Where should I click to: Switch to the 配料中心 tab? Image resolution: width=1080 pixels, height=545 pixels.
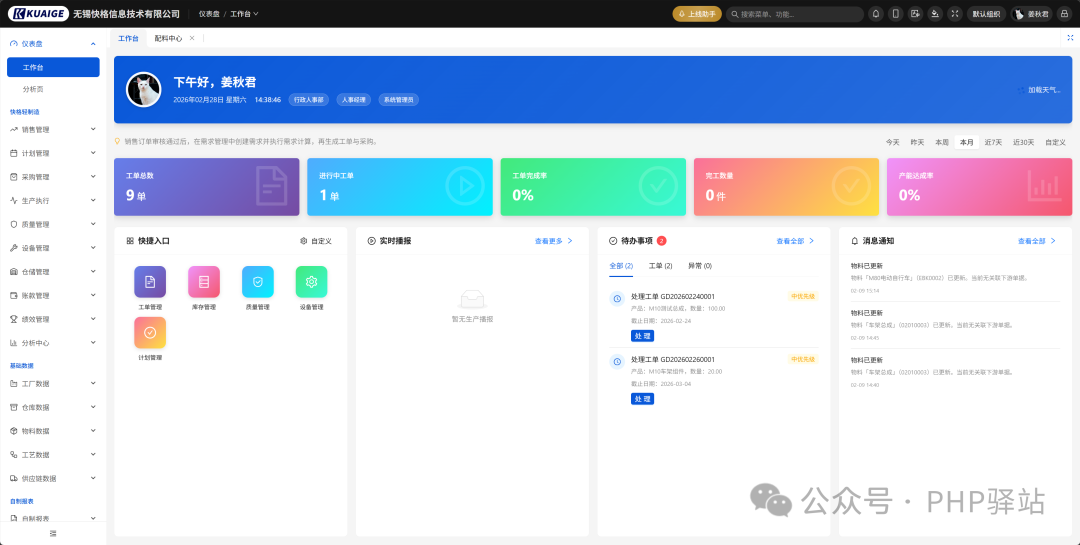(168, 39)
